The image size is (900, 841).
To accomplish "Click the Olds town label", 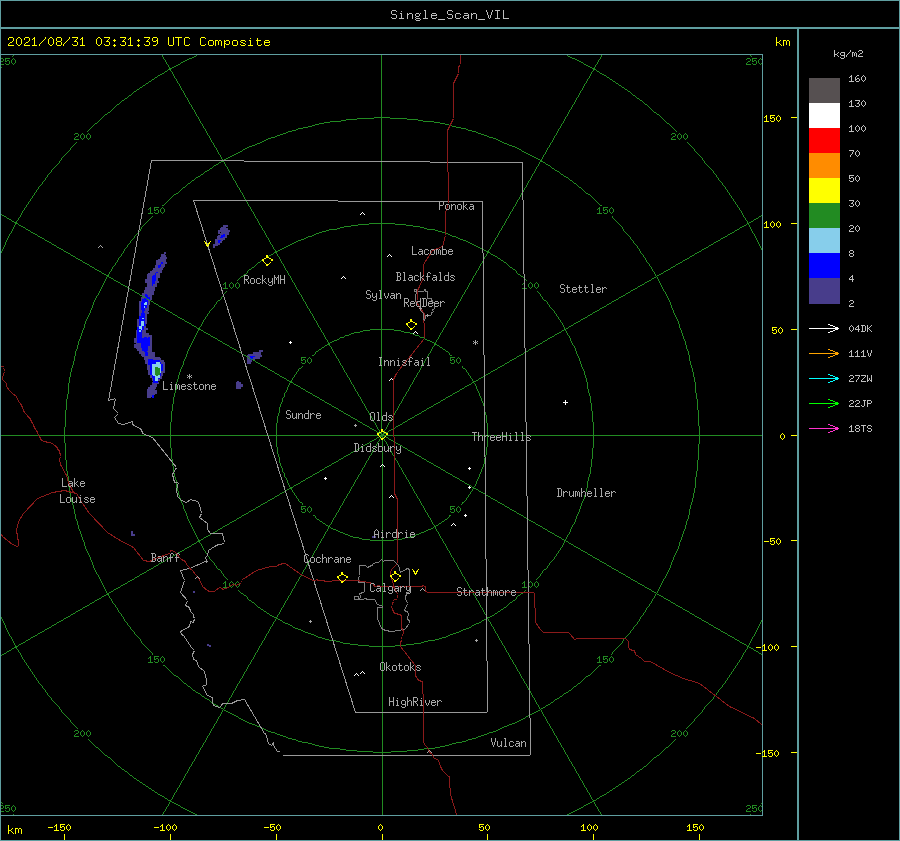I will pyautogui.click(x=381, y=417).
